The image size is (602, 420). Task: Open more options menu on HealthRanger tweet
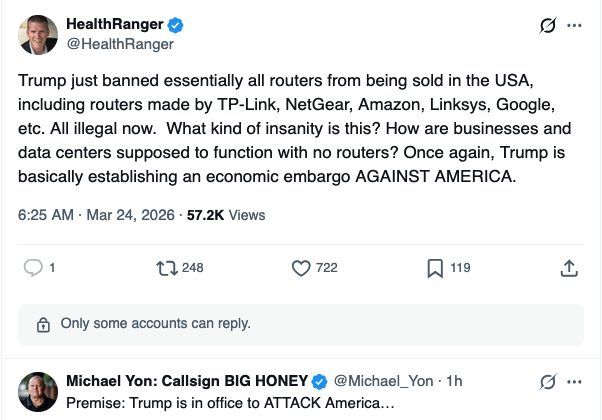574,26
